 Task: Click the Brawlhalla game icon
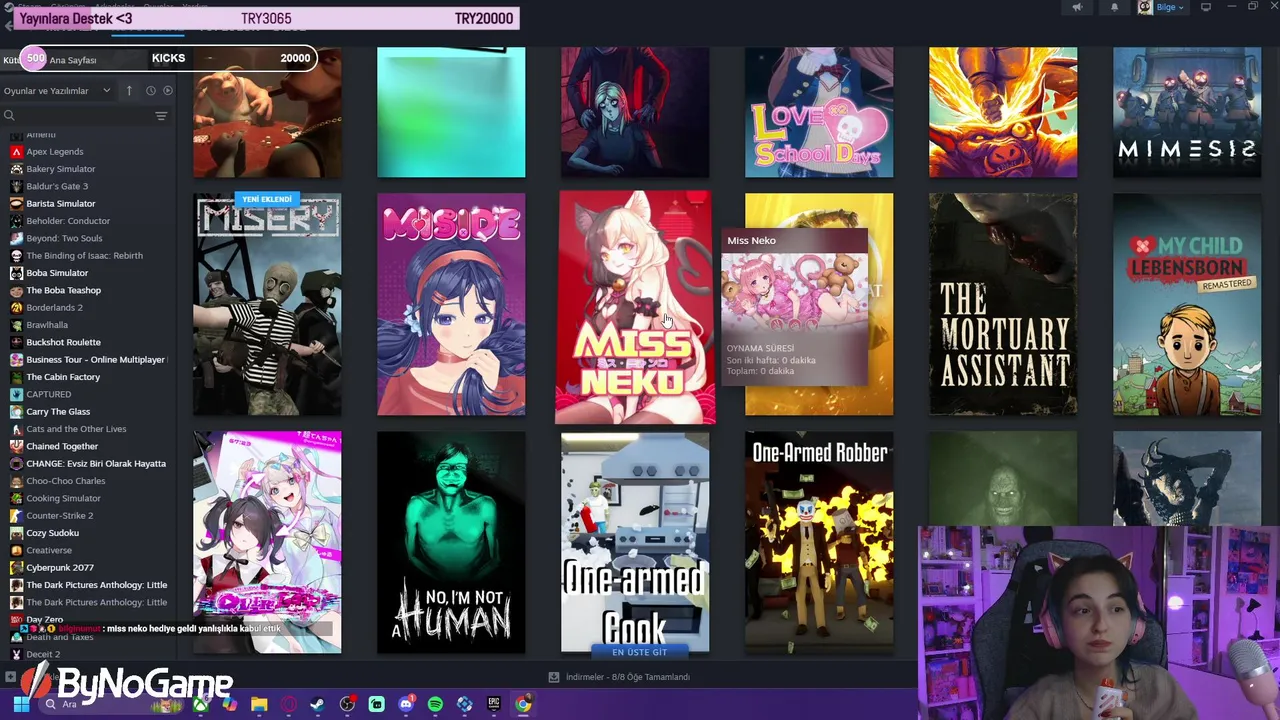(x=16, y=325)
